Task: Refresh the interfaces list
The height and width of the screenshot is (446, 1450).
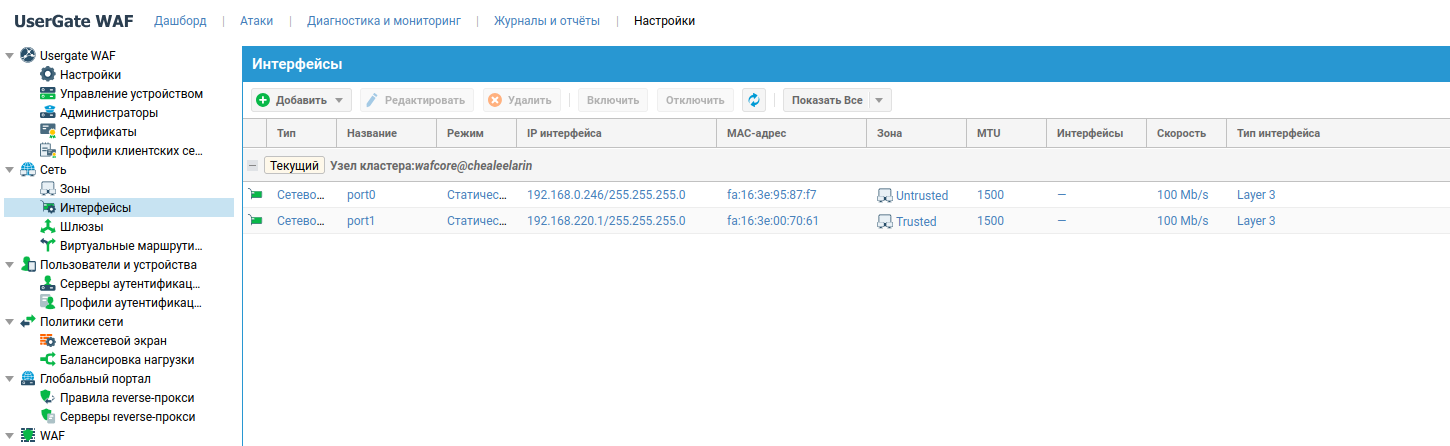Action: pos(754,100)
